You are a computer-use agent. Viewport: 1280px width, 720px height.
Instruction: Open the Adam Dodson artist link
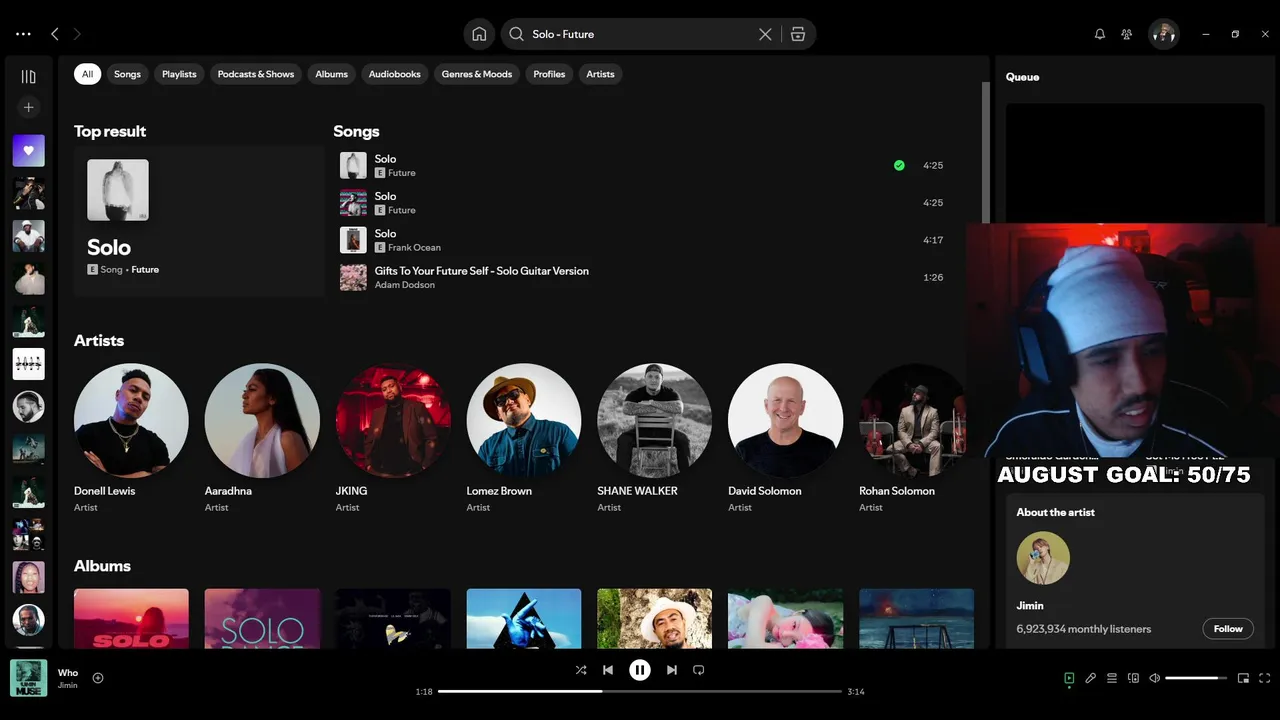coord(405,285)
